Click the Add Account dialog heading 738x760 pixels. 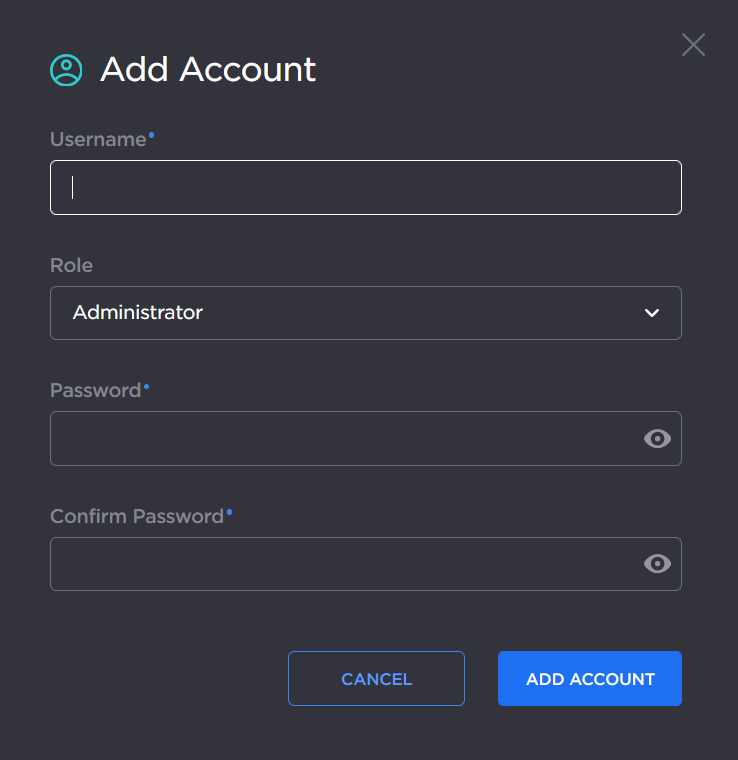pyautogui.click(x=208, y=69)
